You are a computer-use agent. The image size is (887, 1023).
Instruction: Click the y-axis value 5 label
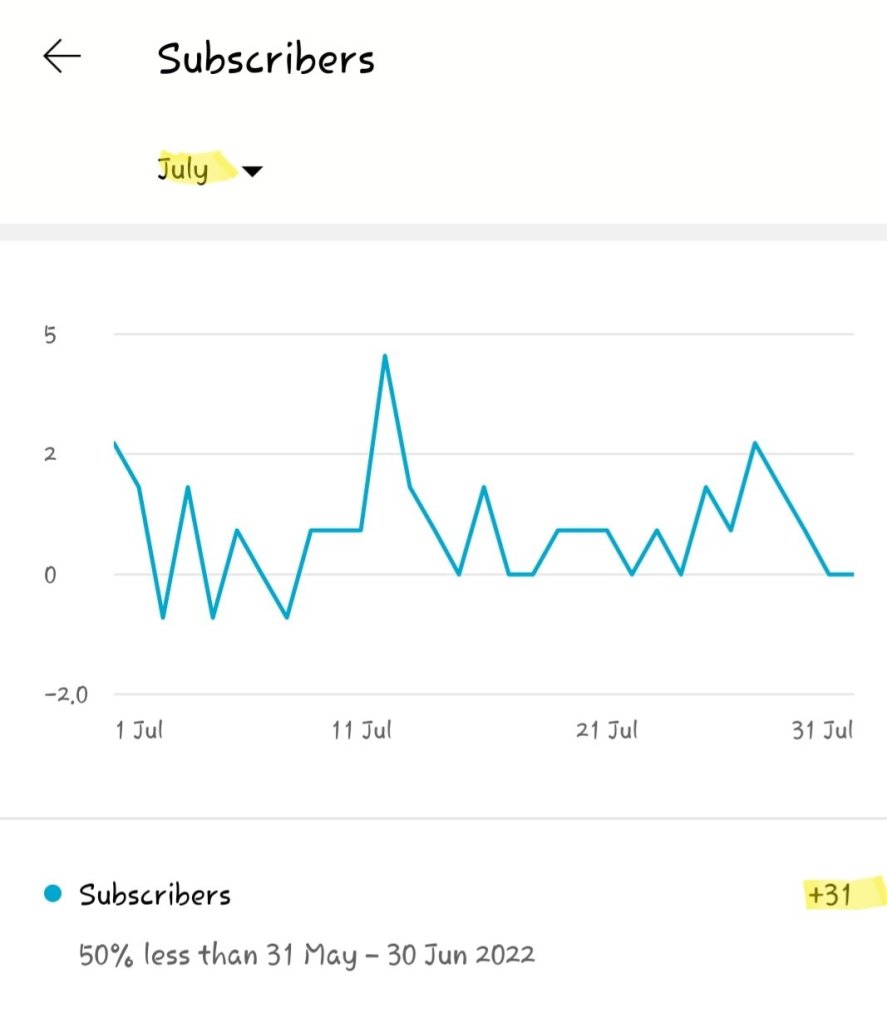click(48, 334)
